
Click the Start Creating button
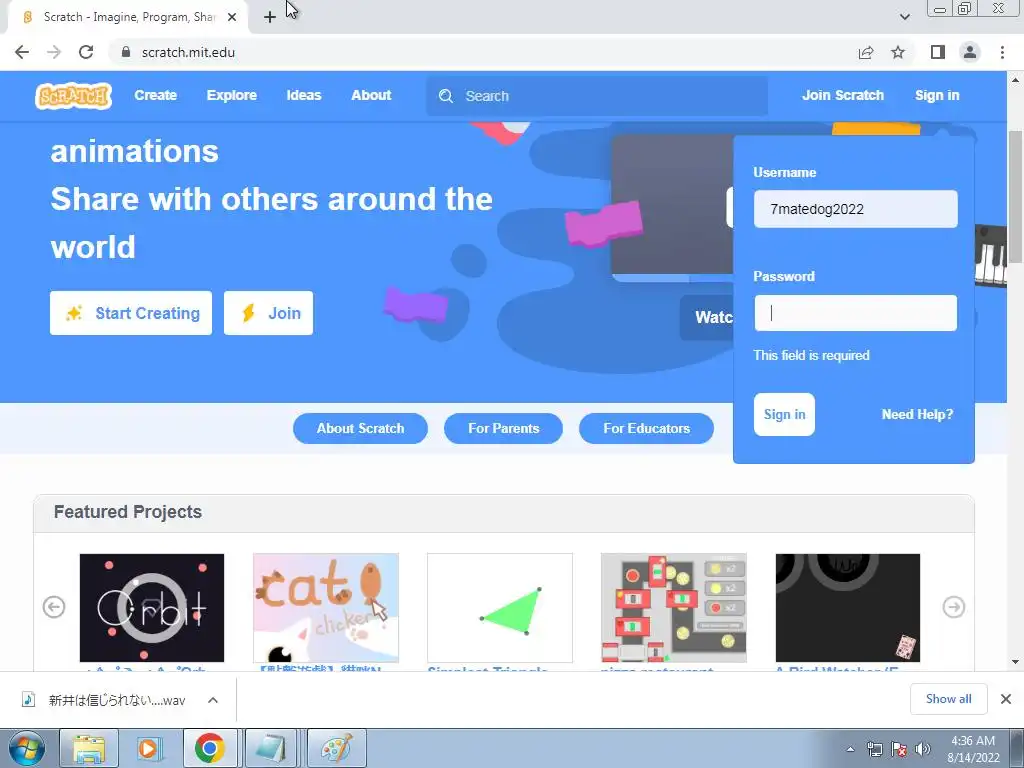(x=131, y=313)
